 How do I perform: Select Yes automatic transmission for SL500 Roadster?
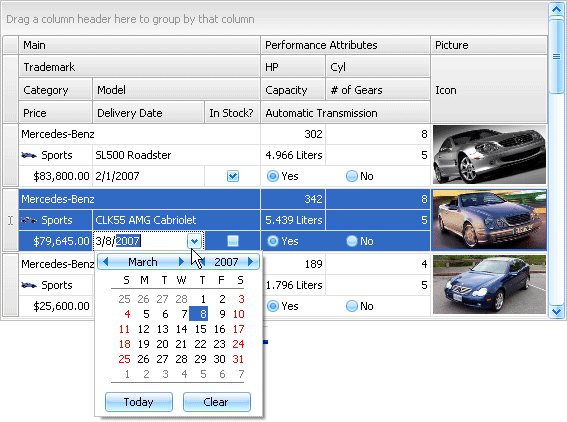(273, 176)
